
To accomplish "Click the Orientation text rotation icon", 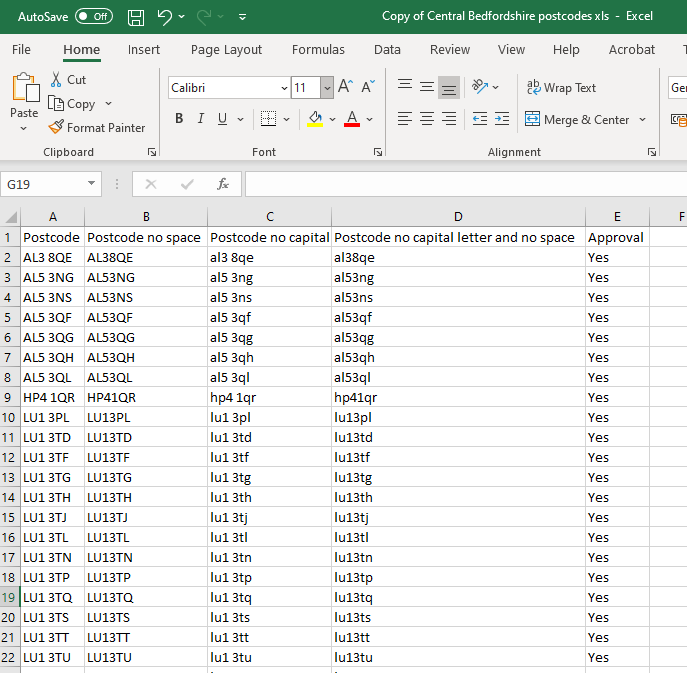I will click(480, 86).
